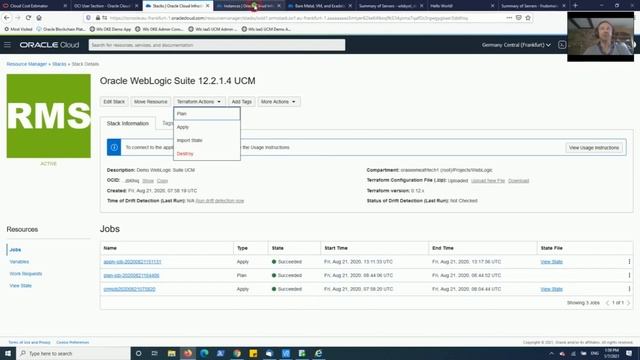Screen dimensions: 640x360
Task: Click the Oracle Cloud logo
Action: [49, 45]
